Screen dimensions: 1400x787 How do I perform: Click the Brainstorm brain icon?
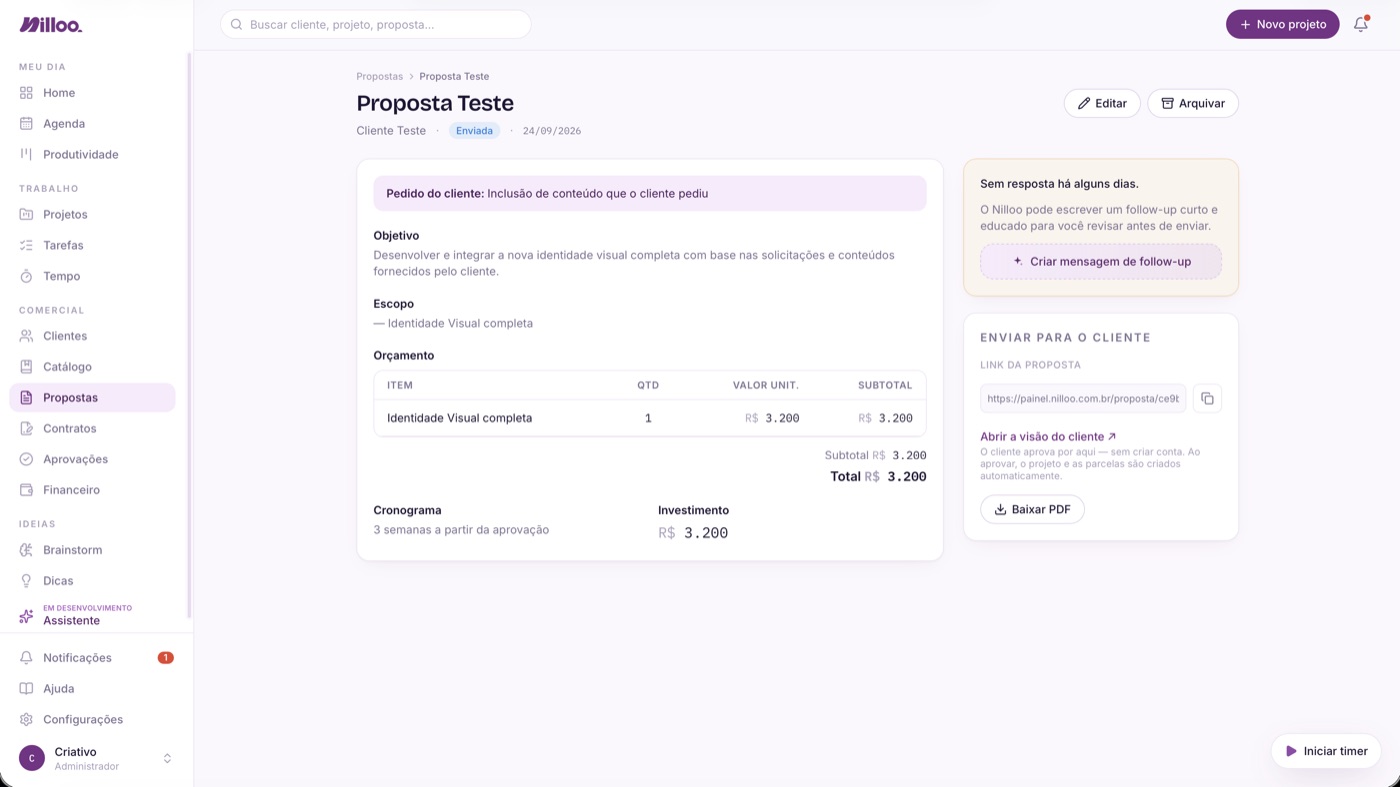click(x=26, y=550)
